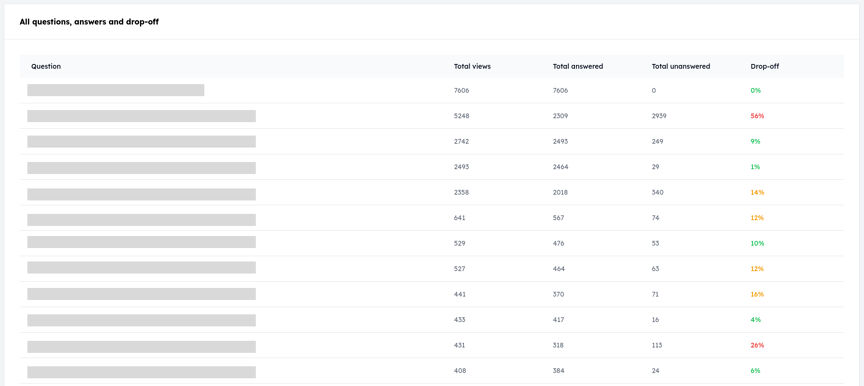The height and width of the screenshot is (386, 864).
Task: Click the "Question" column header
Action: (x=46, y=67)
